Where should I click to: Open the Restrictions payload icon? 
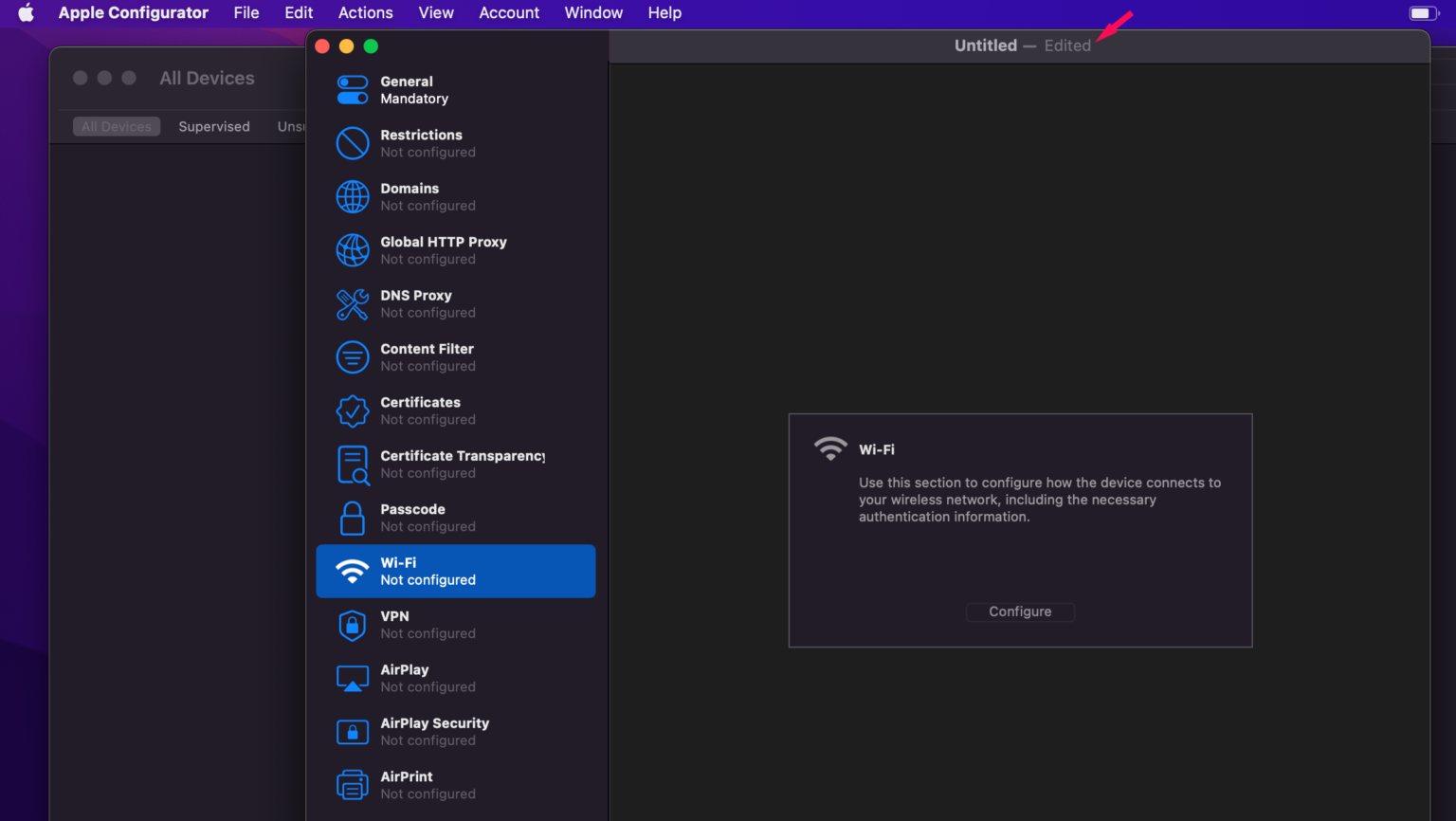[353, 144]
